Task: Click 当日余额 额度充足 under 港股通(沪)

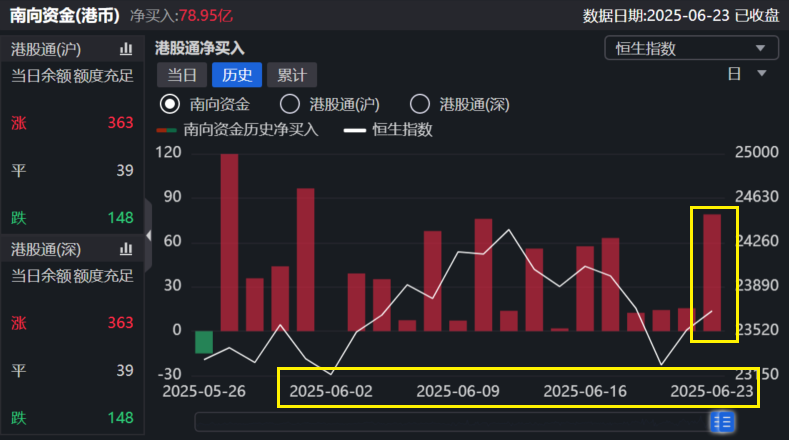Action: tap(72, 76)
